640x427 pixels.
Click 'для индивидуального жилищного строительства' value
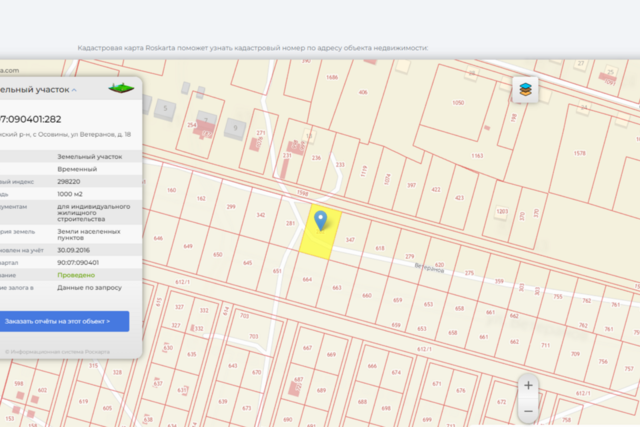(93, 213)
